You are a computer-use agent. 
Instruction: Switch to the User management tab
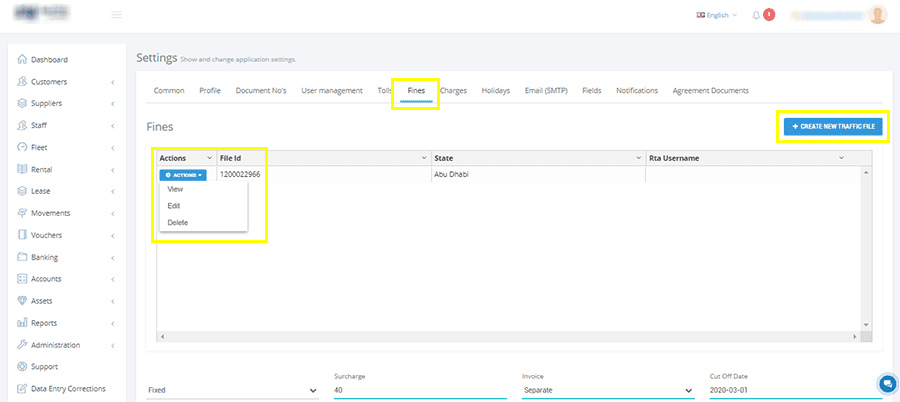click(331, 91)
